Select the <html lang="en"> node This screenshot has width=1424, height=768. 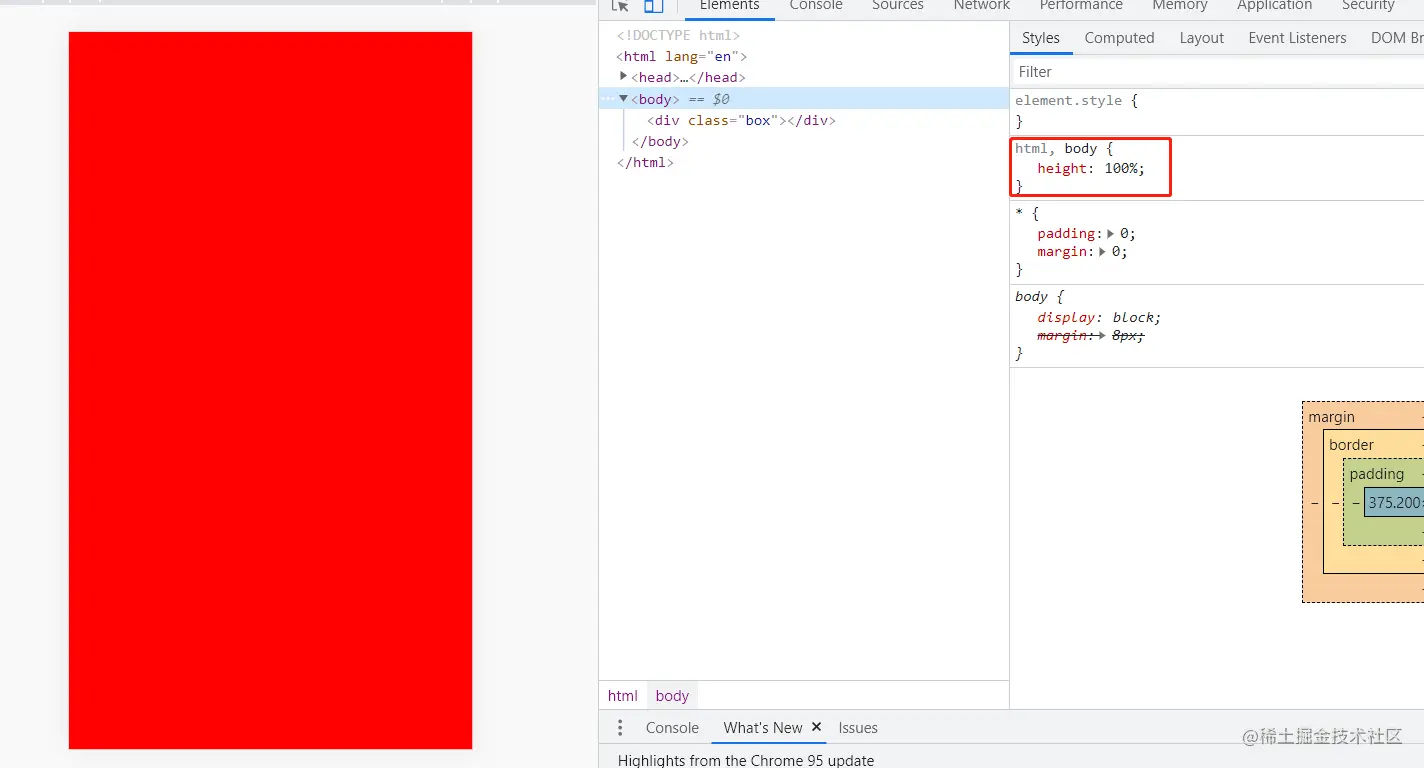point(682,56)
